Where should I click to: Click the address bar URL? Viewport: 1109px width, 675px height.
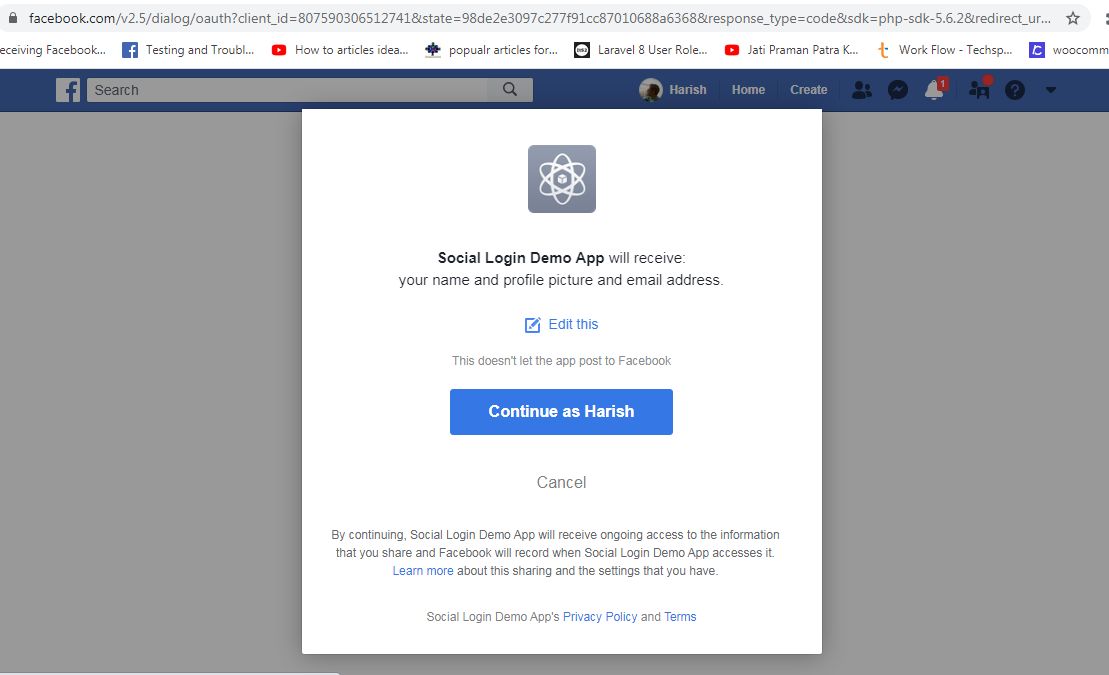540,18
